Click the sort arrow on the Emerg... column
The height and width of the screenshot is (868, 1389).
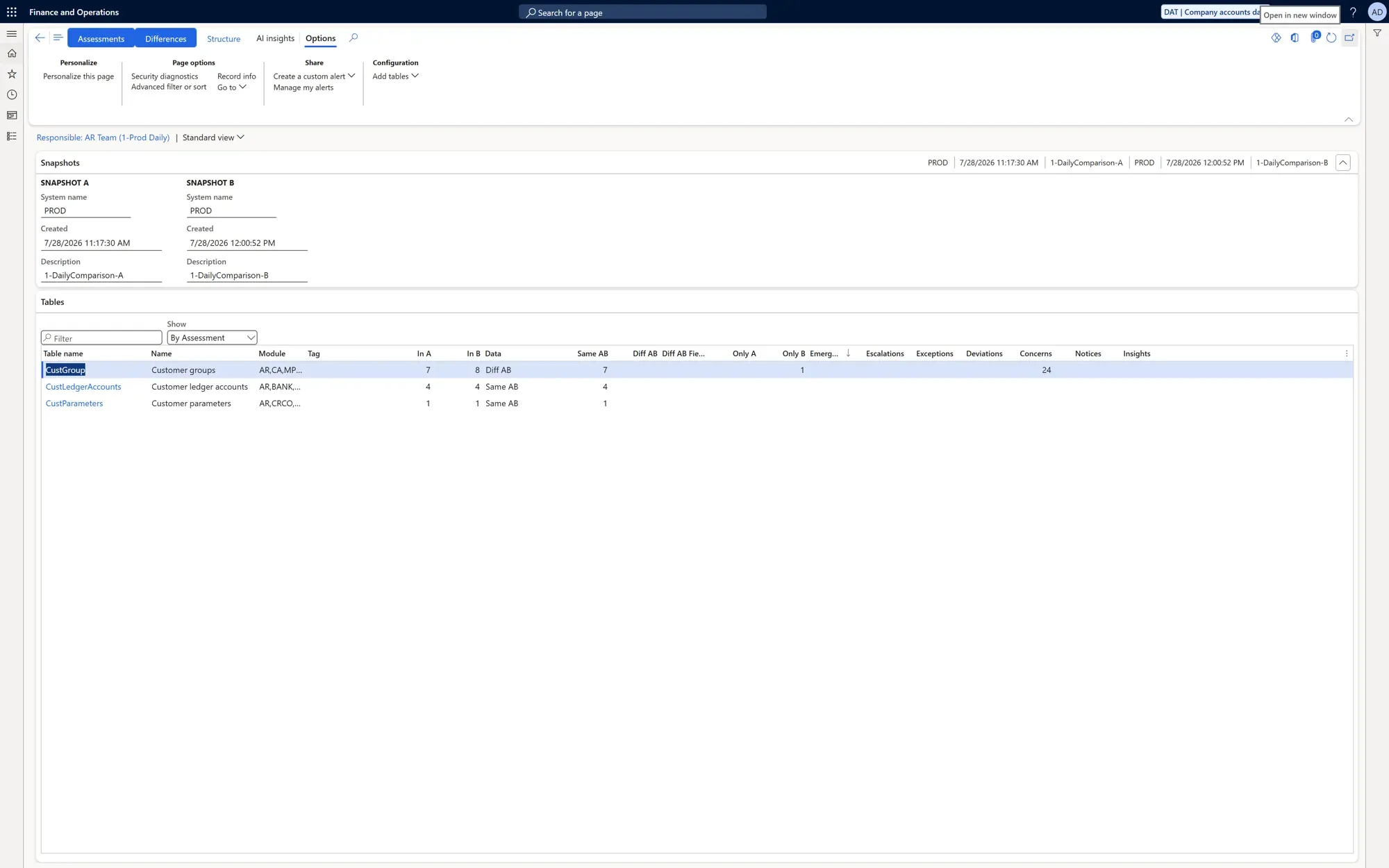[848, 353]
